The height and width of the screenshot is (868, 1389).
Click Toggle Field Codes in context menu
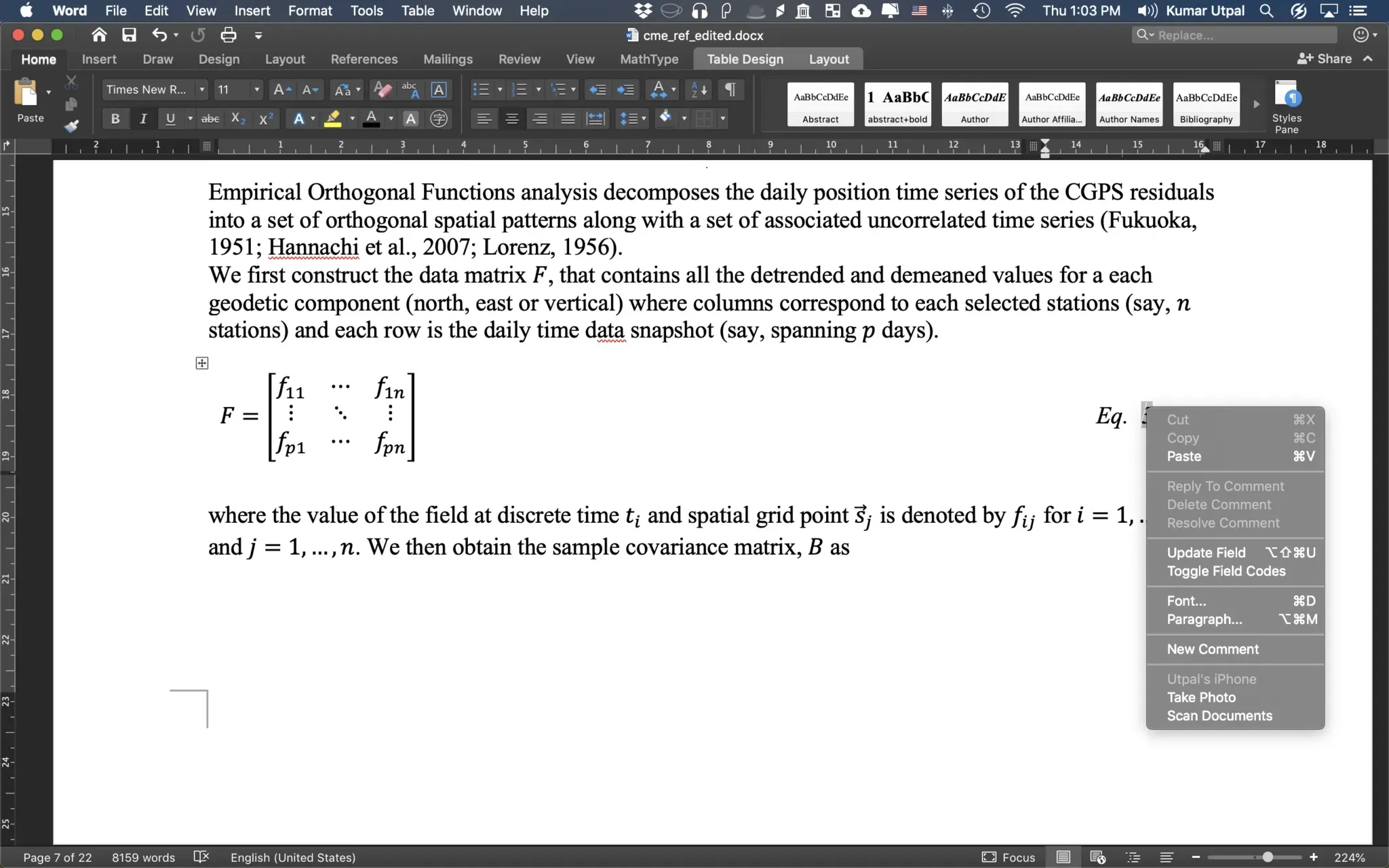pos(1226,571)
